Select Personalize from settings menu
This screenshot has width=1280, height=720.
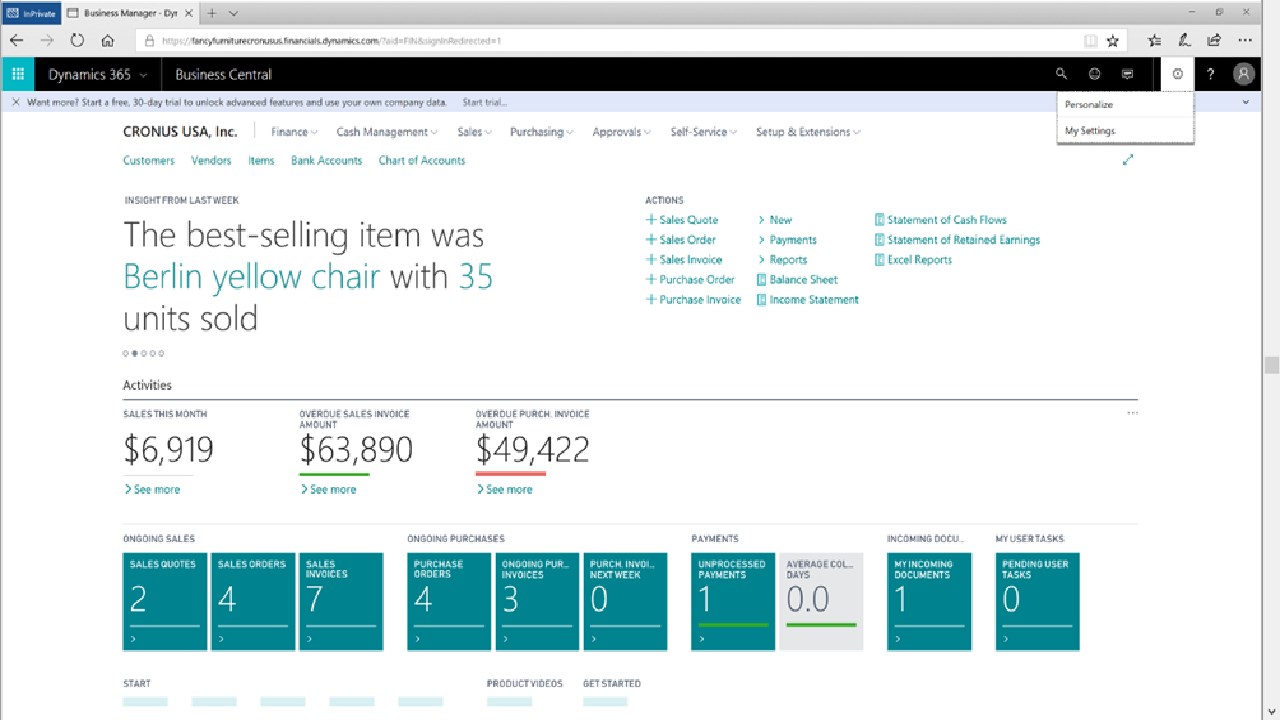coord(1125,104)
